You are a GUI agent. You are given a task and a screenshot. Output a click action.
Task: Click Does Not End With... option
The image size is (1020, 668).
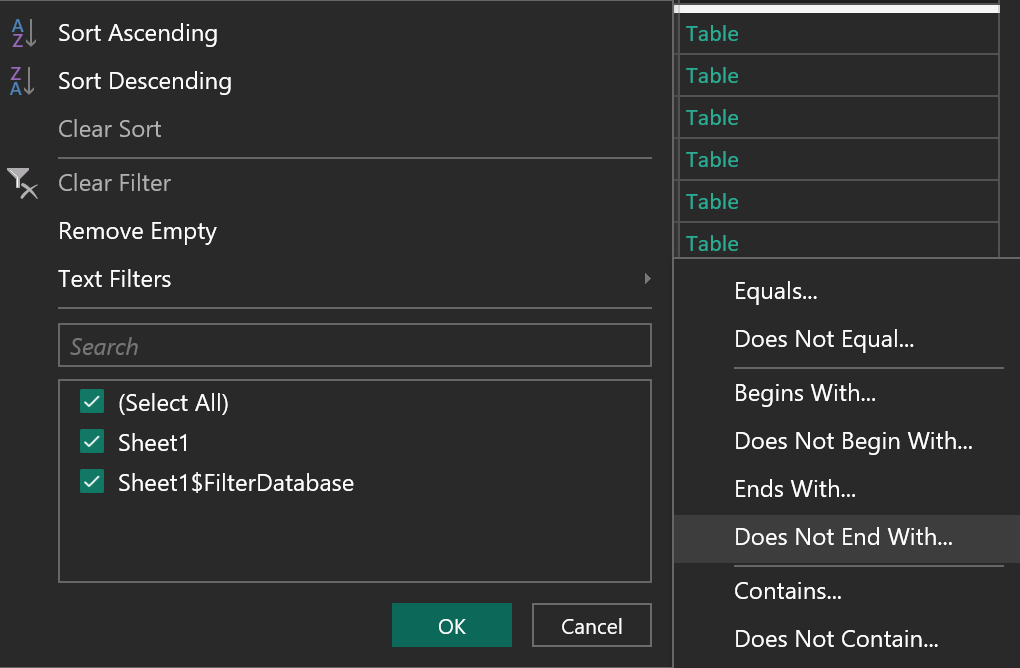point(843,537)
